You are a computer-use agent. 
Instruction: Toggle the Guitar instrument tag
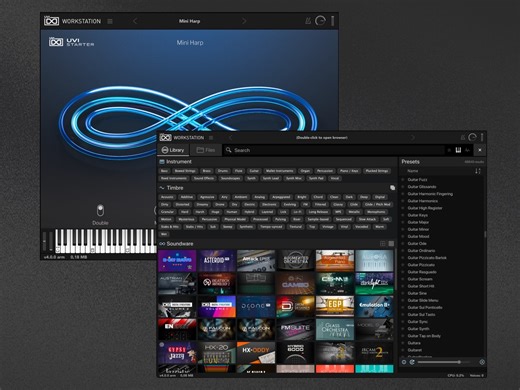point(254,171)
